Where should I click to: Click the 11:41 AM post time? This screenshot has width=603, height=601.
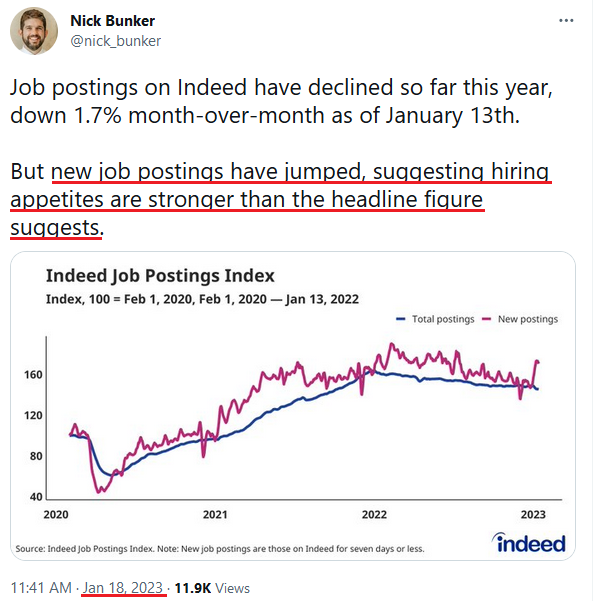(x=41, y=588)
